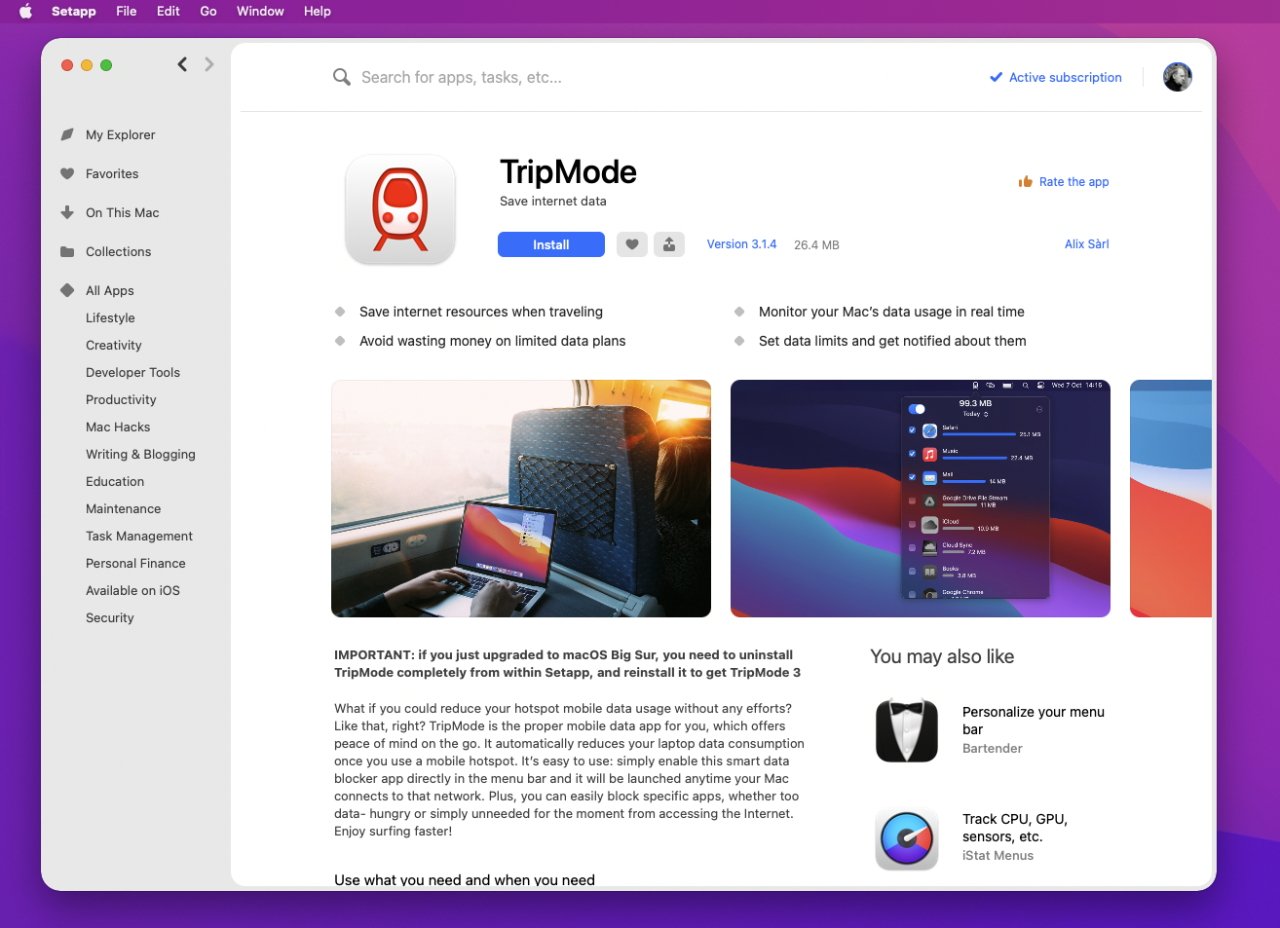
Task: Open the Go menu
Action: [208, 11]
